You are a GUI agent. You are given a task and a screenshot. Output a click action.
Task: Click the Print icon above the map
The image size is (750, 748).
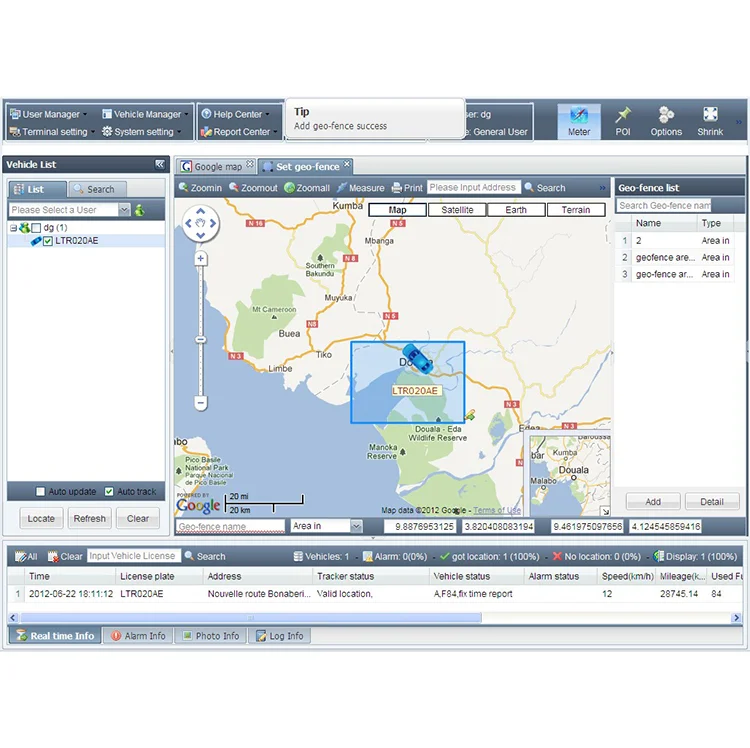[407, 188]
